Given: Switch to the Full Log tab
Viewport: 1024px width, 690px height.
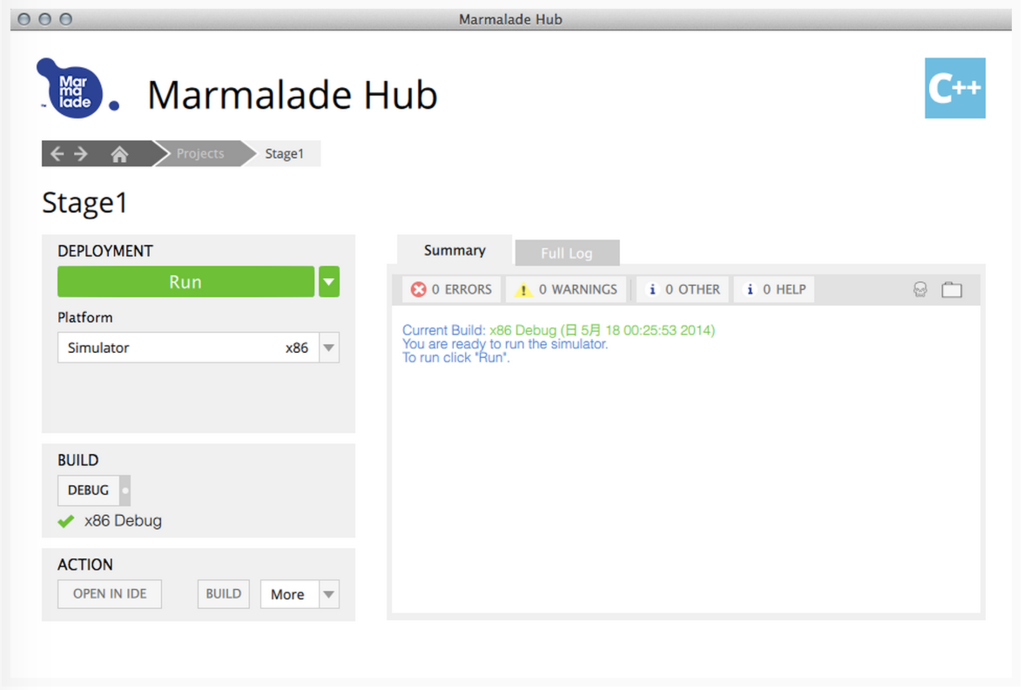Looking at the screenshot, I should (567, 253).
